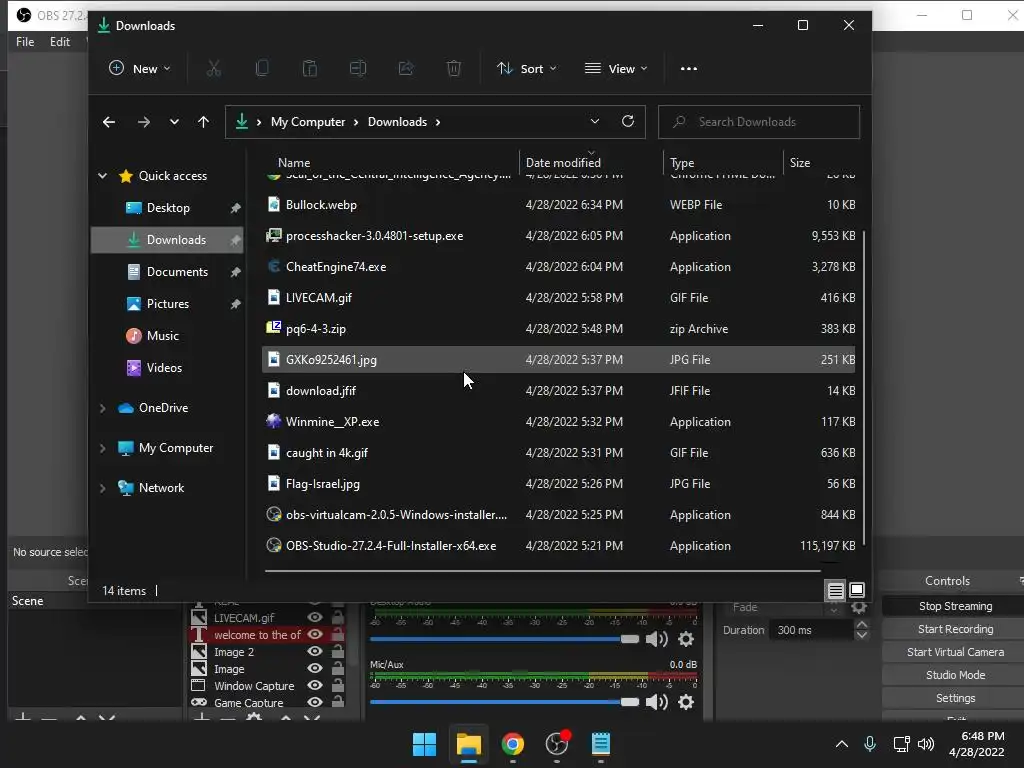Open OBS Settings button
Viewport: 1024px width, 768px height.
point(955,698)
